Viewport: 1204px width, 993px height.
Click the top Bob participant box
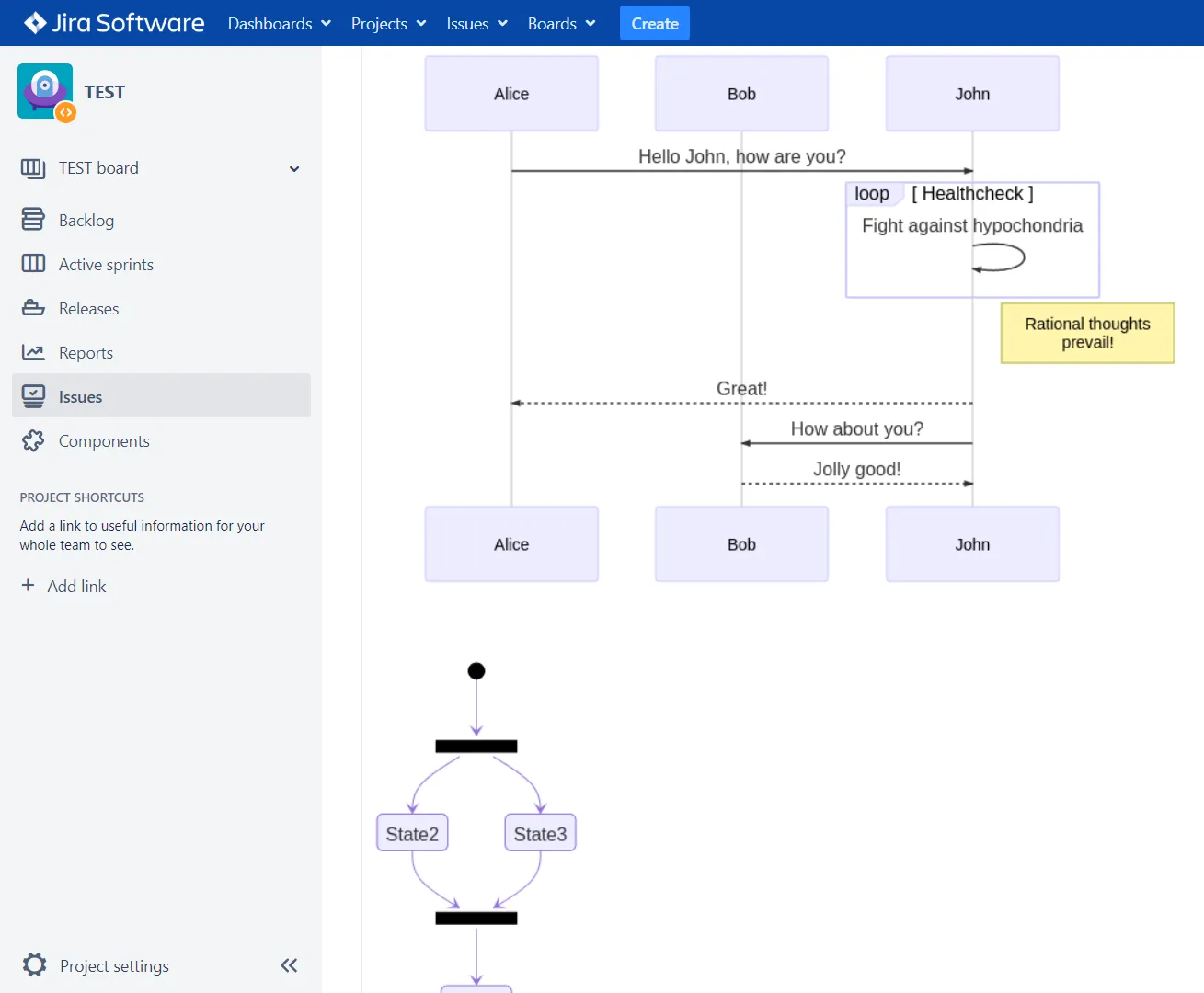click(741, 94)
